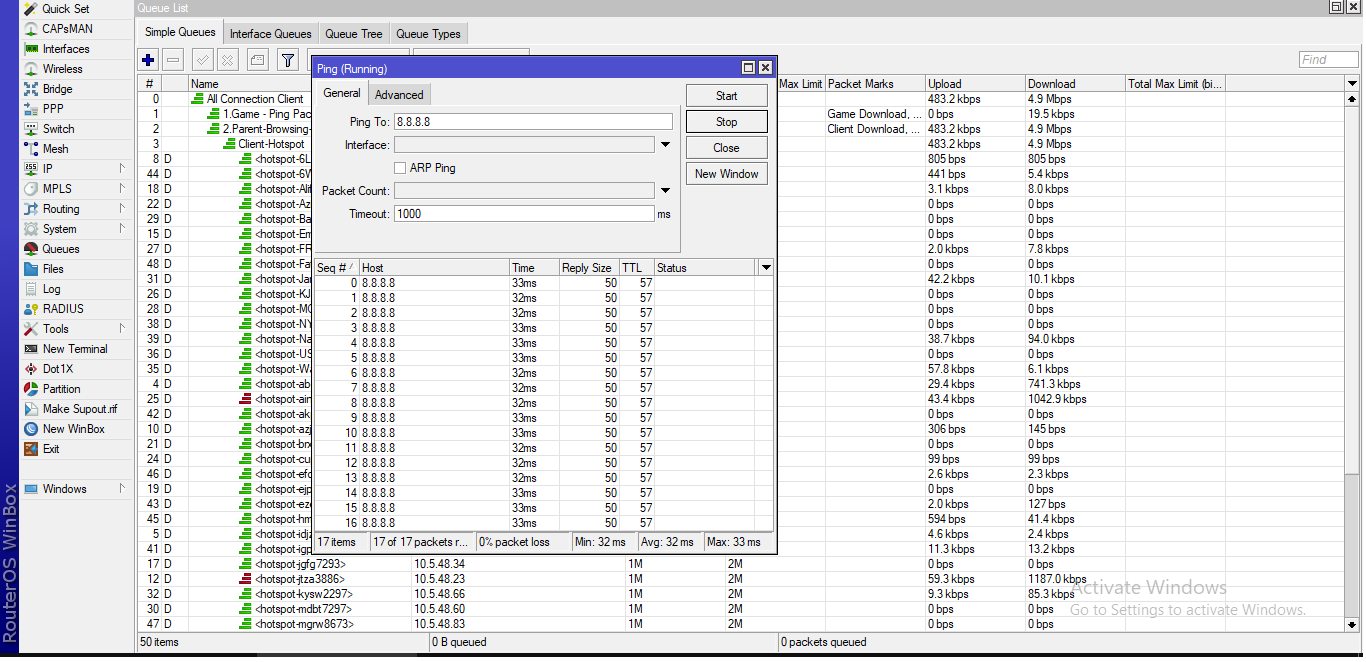Open the Switch menu
The height and width of the screenshot is (662, 1366).
click(x=58, y=129)
